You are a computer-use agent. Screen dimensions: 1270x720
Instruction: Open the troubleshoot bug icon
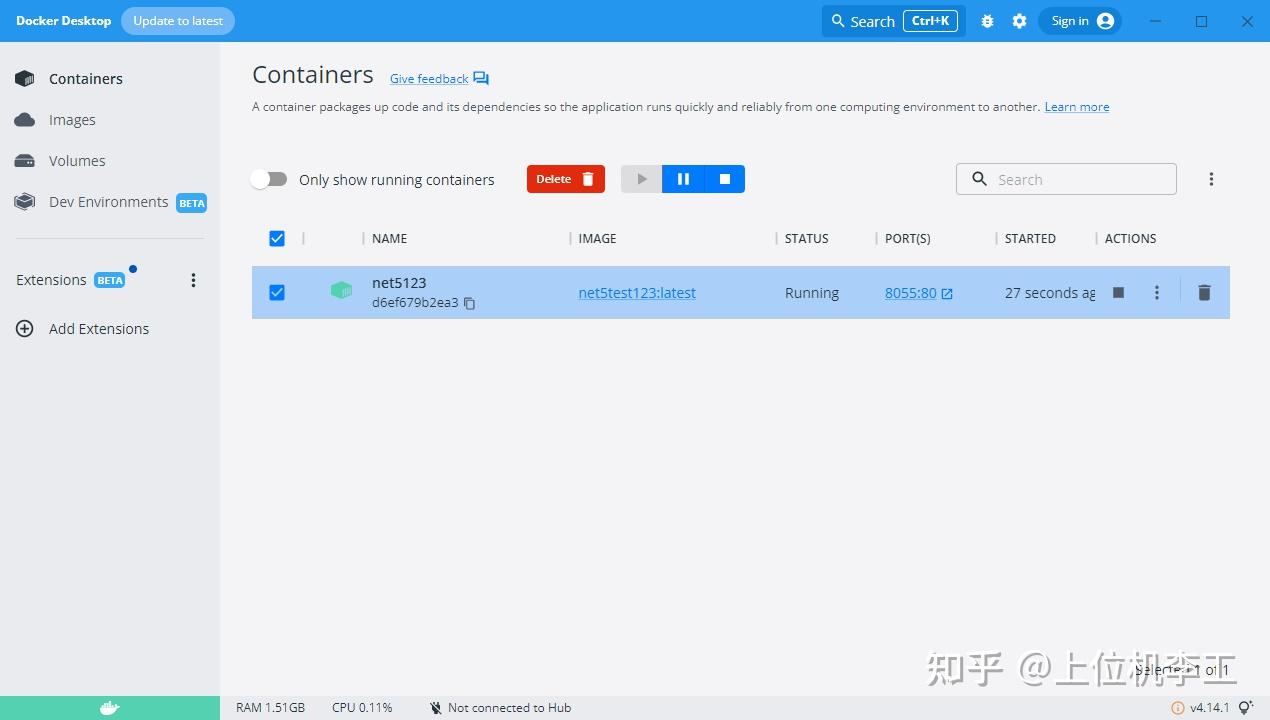tap(987, 21)
